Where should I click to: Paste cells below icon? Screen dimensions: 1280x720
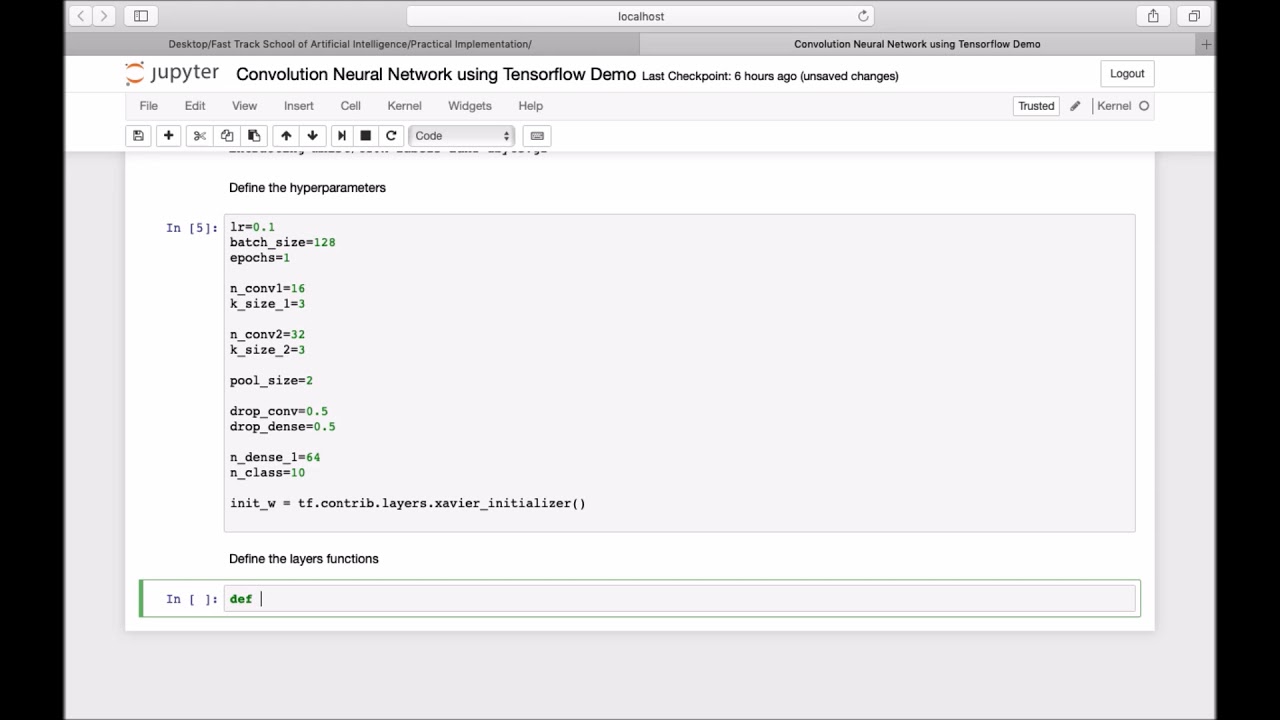coord(254,136)
